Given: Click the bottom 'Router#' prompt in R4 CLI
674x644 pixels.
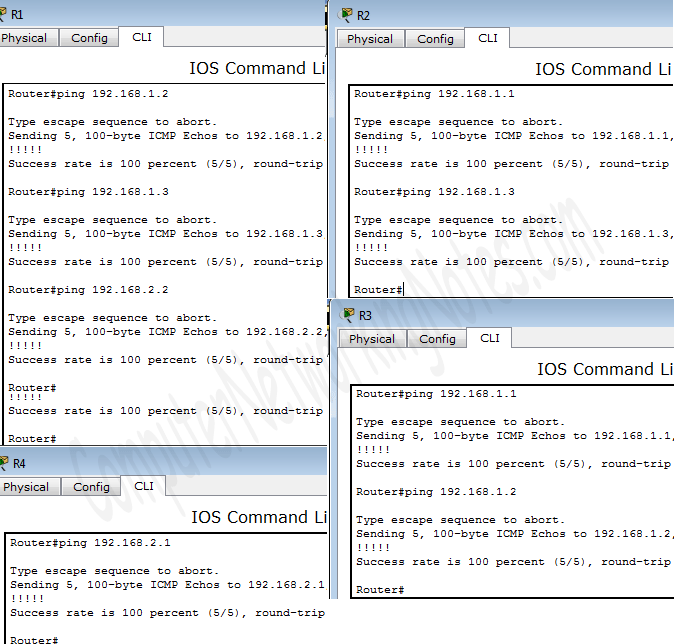Looking at the screenshot, I should (34, 640).
